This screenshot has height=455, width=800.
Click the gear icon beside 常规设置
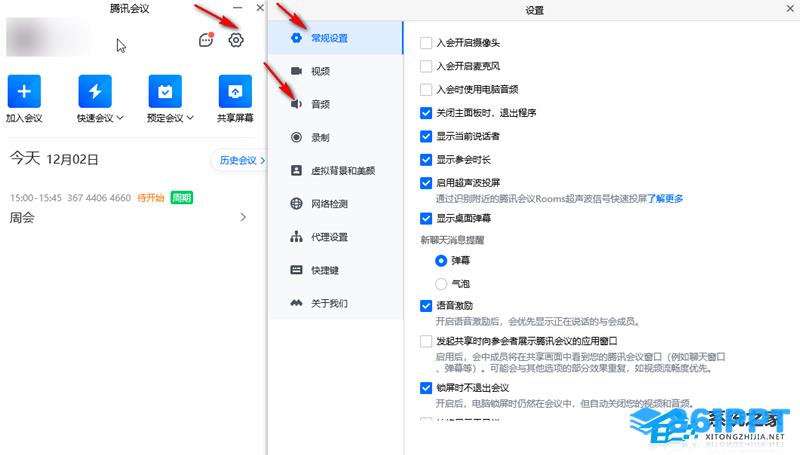click(x=296, y=38)
